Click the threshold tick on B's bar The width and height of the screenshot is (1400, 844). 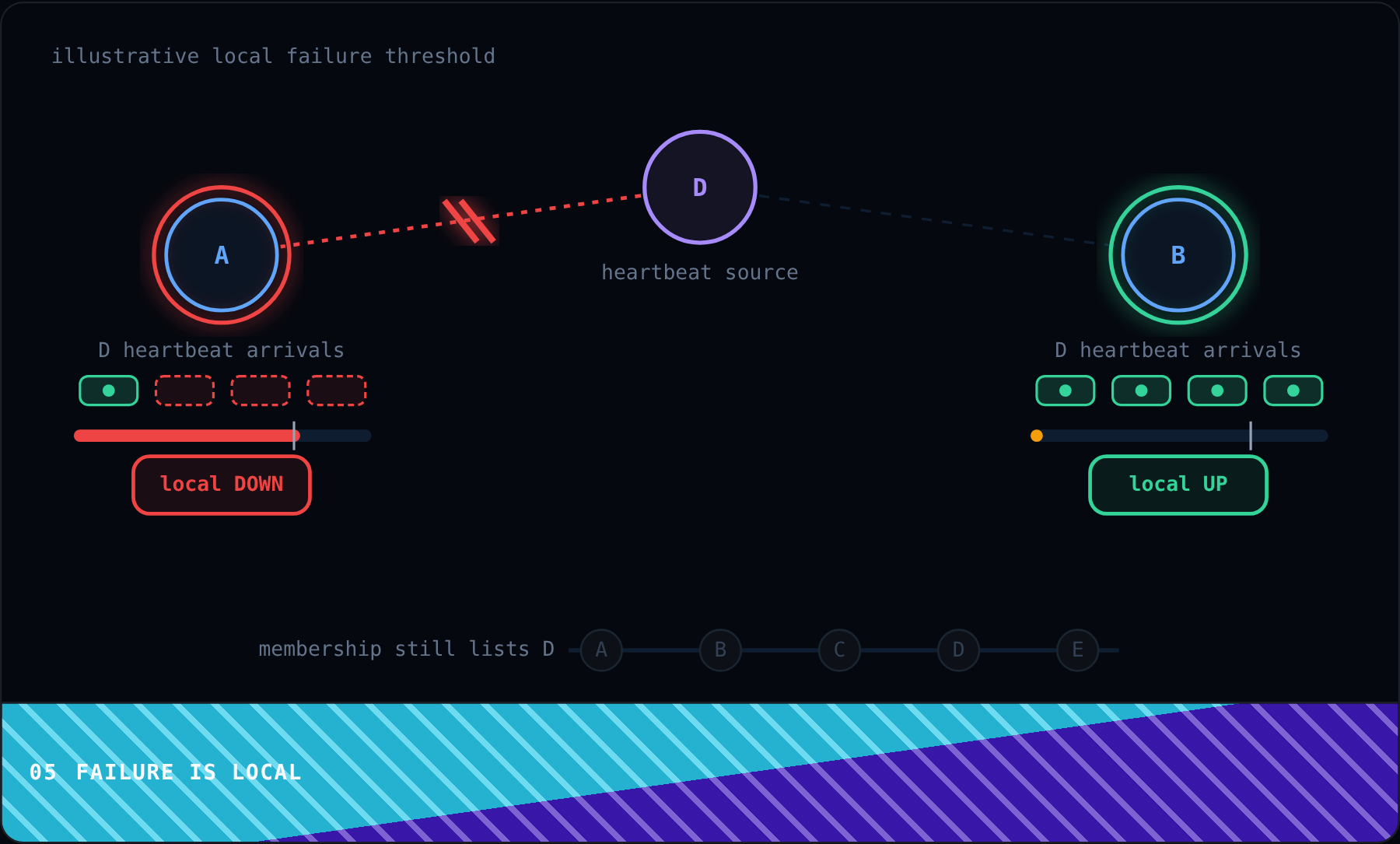(1251, 436)
